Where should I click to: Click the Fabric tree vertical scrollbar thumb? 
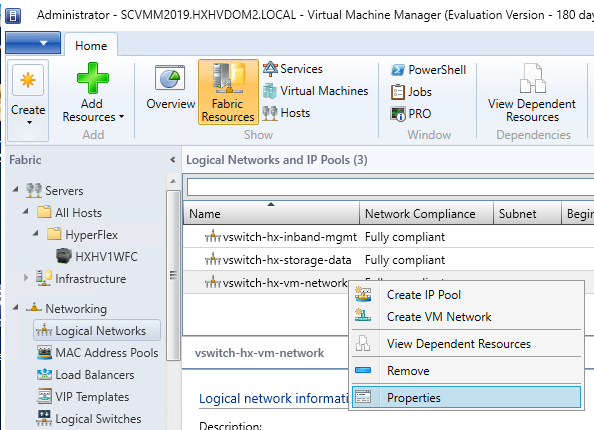[x=173, y=275]
